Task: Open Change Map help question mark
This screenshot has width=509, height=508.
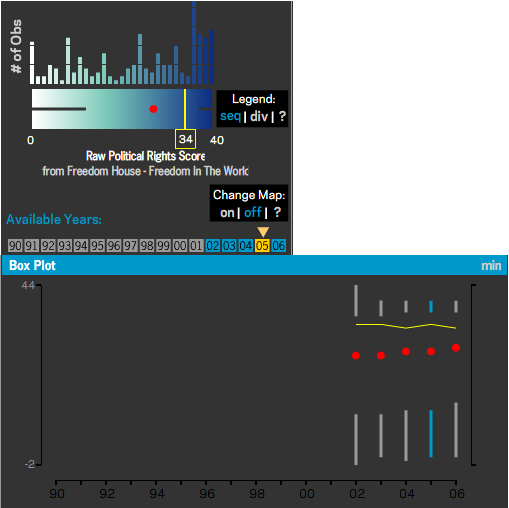Action: (x=277, y=212)
